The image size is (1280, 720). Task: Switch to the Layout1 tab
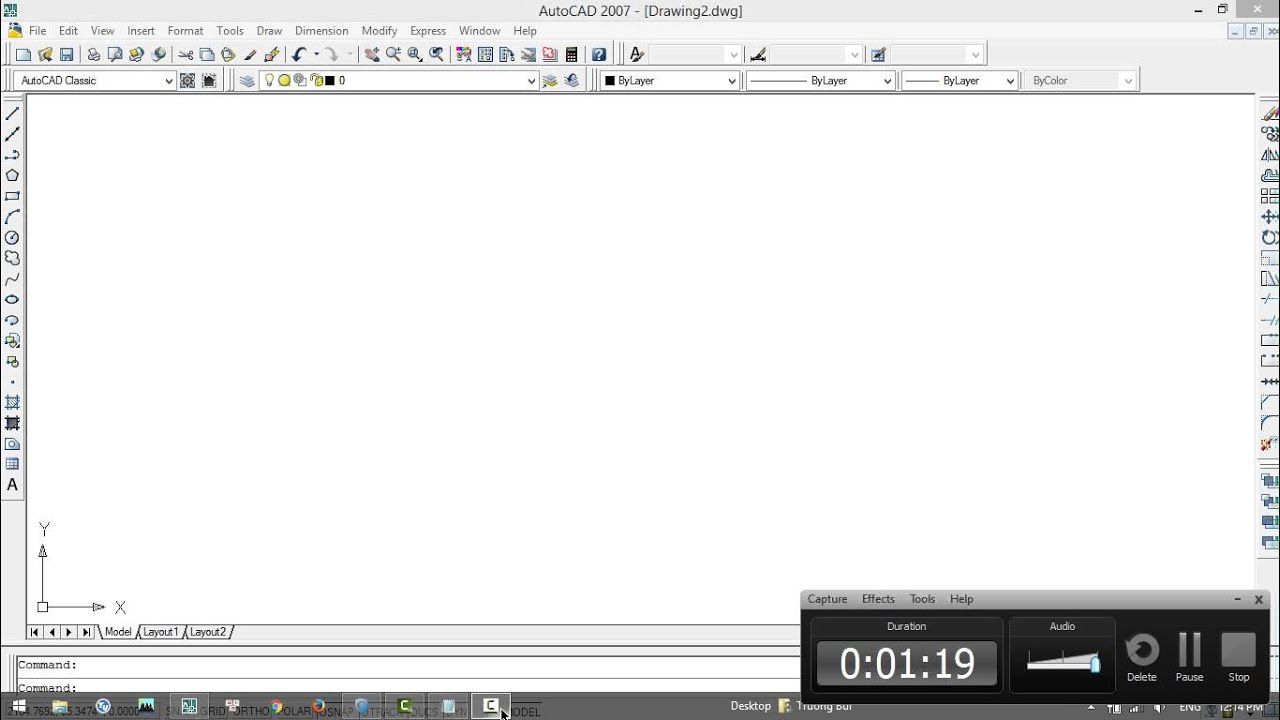pyautogui.click(x=160, y=632)
